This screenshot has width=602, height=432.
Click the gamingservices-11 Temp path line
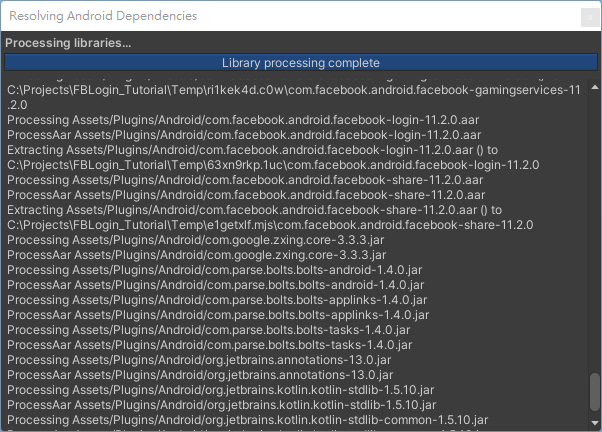click(x=294, y=90)
